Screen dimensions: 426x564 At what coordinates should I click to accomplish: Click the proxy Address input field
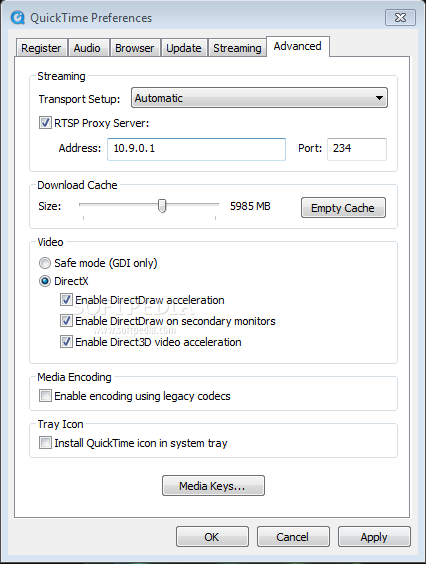[196, 149]
